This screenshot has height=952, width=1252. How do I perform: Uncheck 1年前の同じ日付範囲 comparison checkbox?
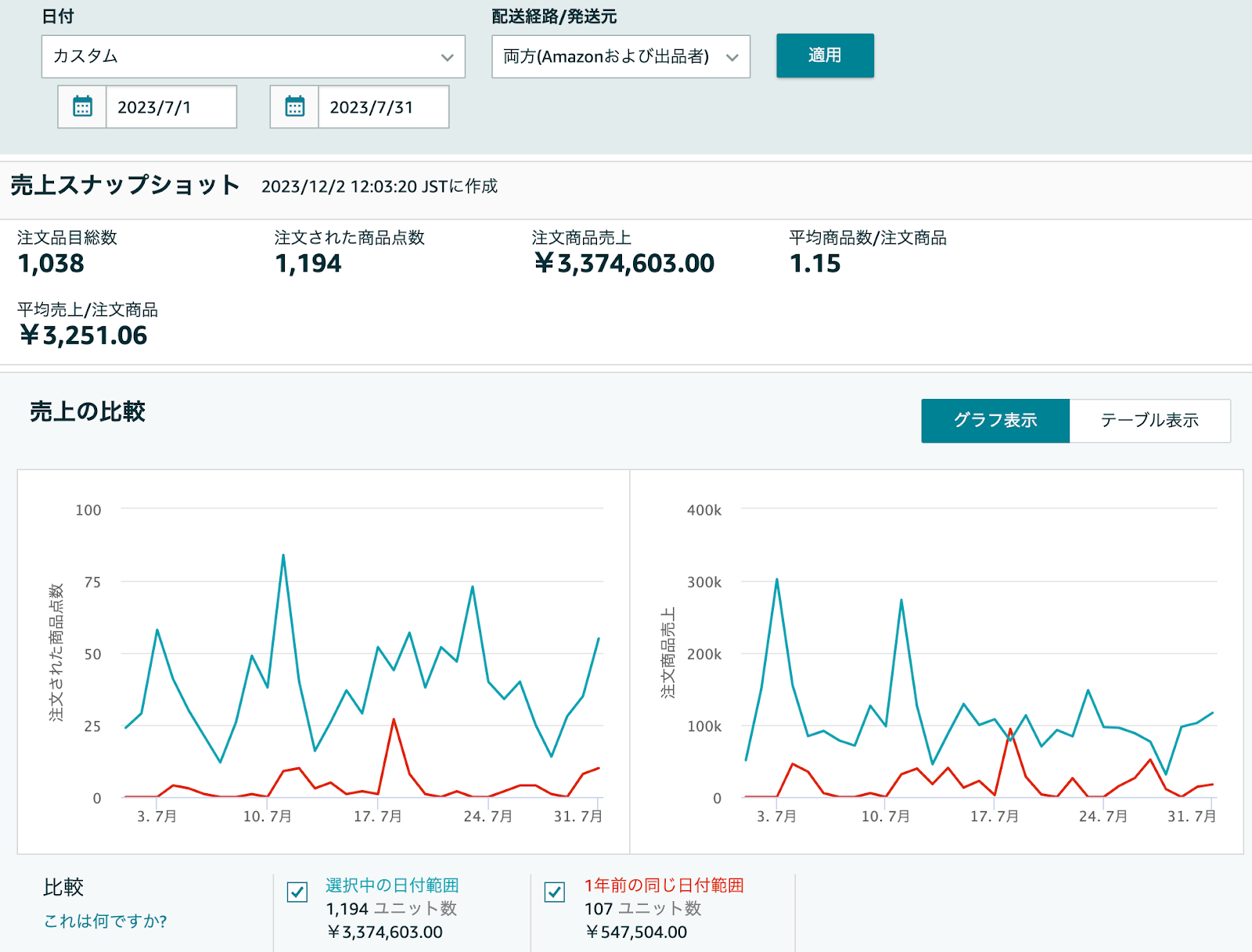[555, 892]
